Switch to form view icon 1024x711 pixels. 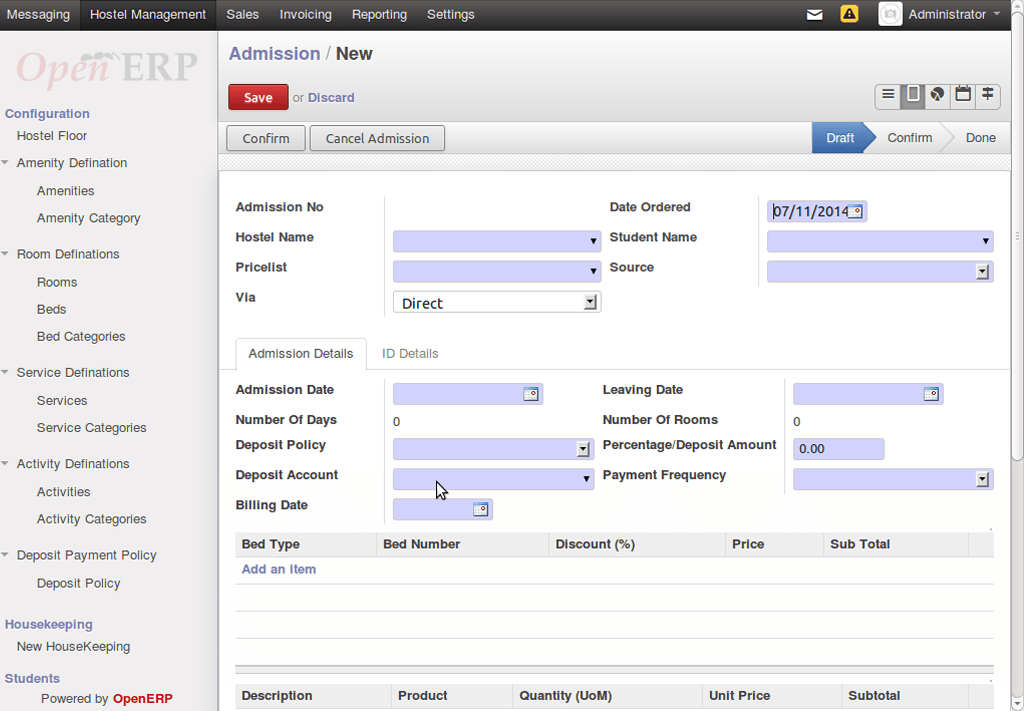tap(913, 95)
